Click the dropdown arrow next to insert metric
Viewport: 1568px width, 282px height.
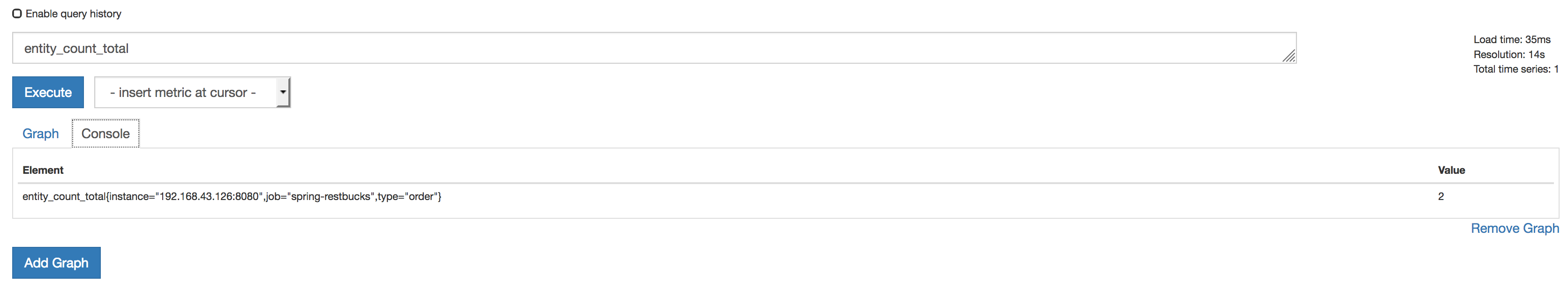click(283, 92)
